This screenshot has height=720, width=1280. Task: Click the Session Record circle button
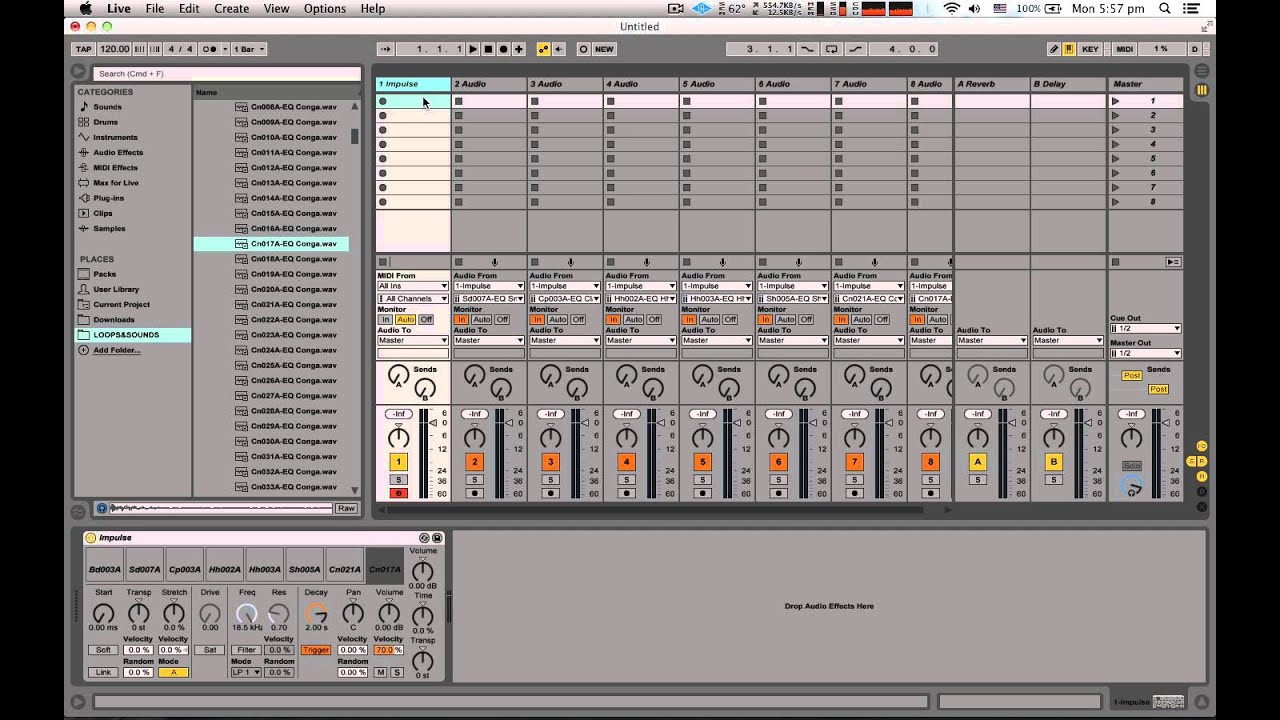point(584,49)
